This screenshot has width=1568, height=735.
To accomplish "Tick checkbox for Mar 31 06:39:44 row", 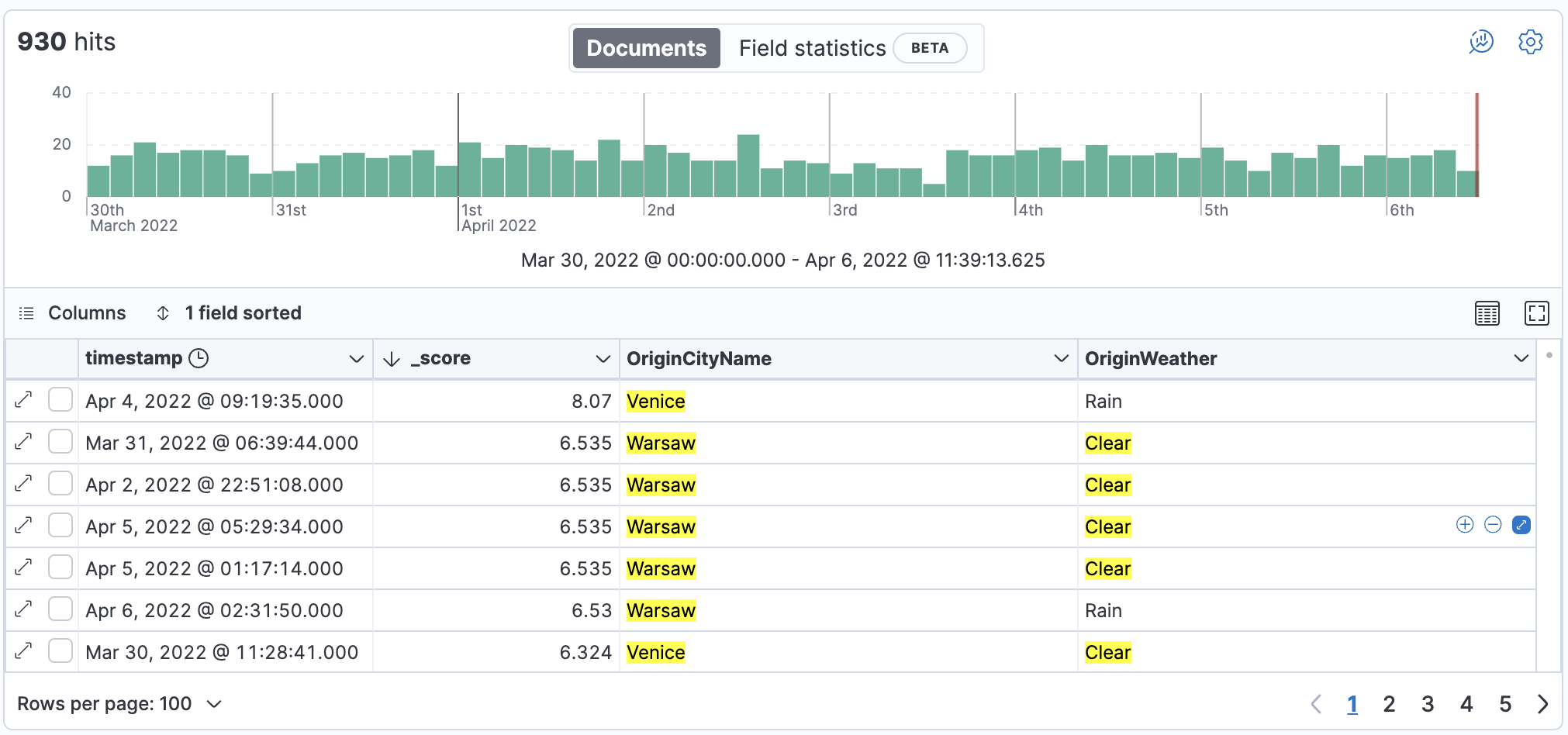I will (x=60, y=442).
